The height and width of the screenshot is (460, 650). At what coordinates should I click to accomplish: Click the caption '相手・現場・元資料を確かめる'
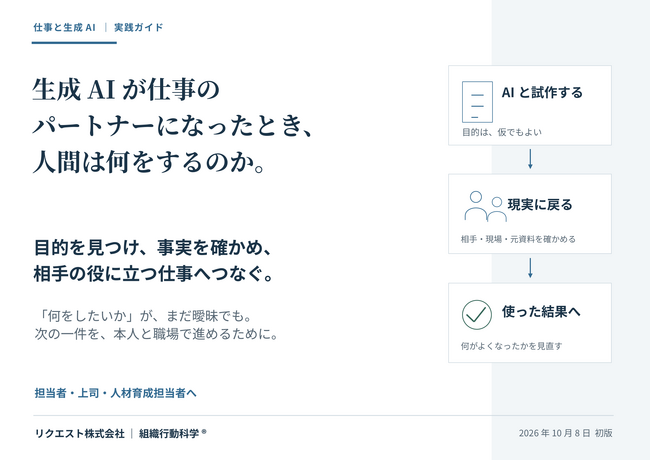click(518, 239)
